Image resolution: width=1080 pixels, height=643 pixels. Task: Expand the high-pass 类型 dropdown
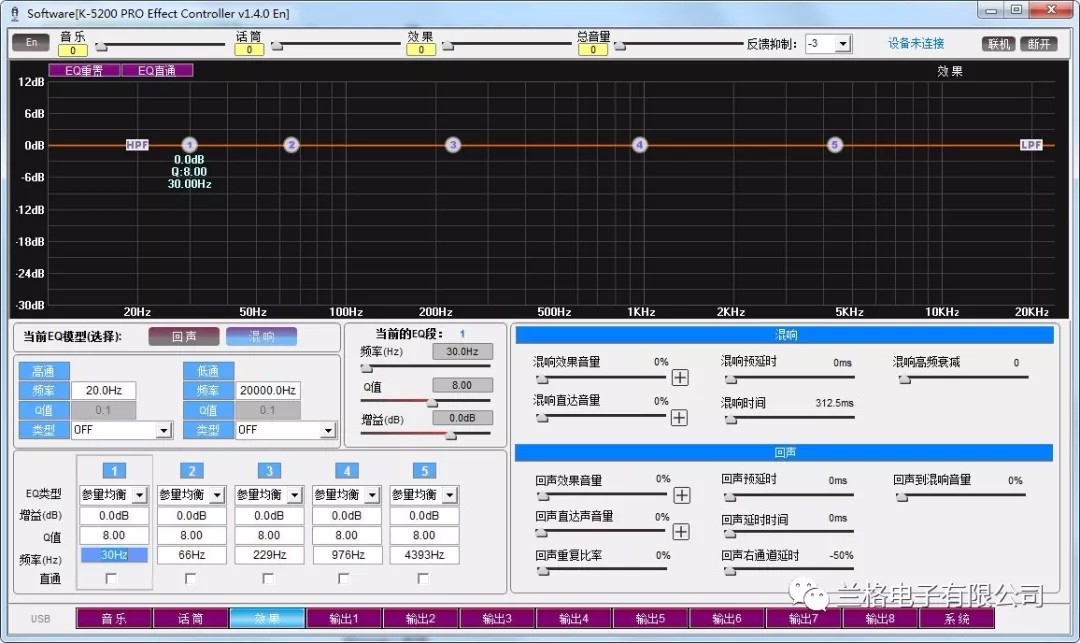tap(164, 430)
